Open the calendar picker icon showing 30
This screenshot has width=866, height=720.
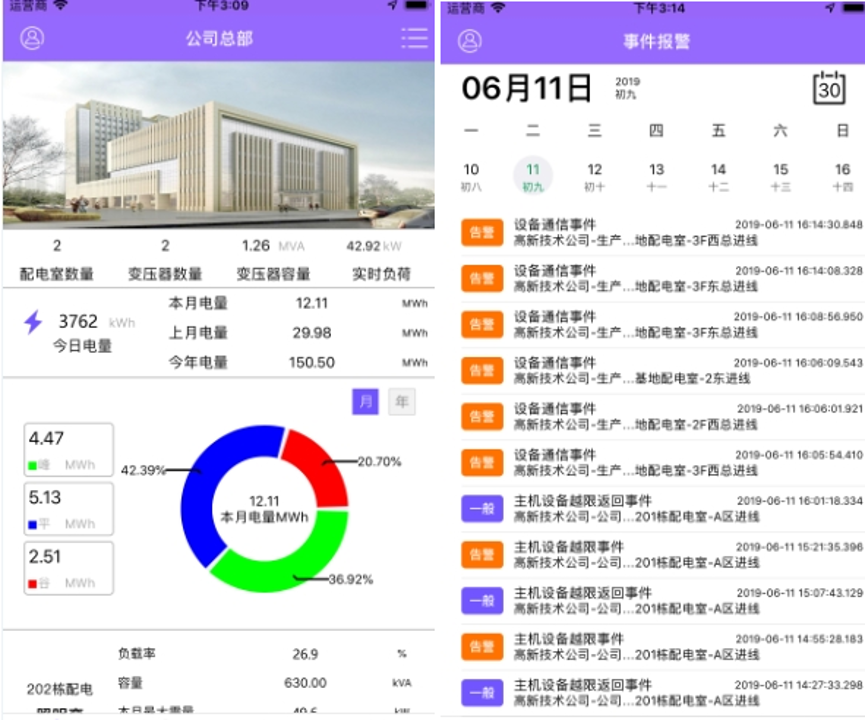pyautogui.click(x=829, y=87)
